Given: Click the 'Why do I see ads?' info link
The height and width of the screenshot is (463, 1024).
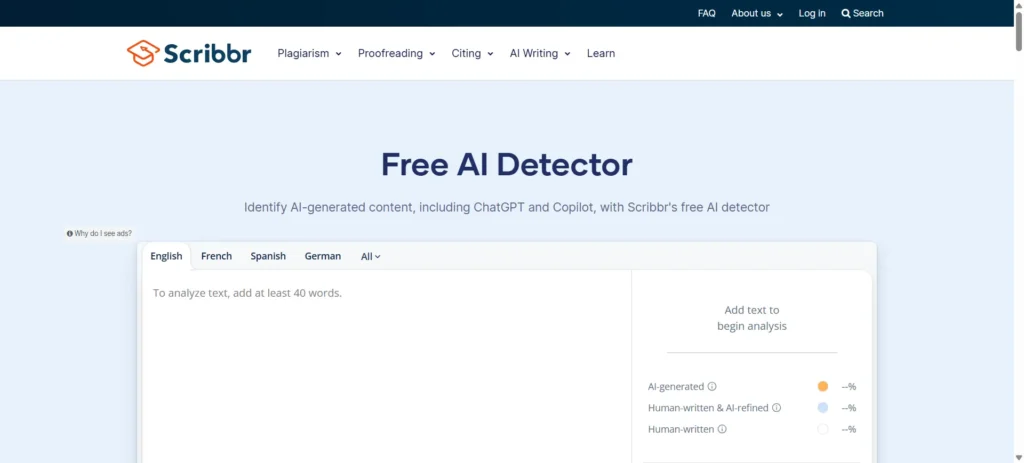Looking at the screenshot, I should click(99, 233).
